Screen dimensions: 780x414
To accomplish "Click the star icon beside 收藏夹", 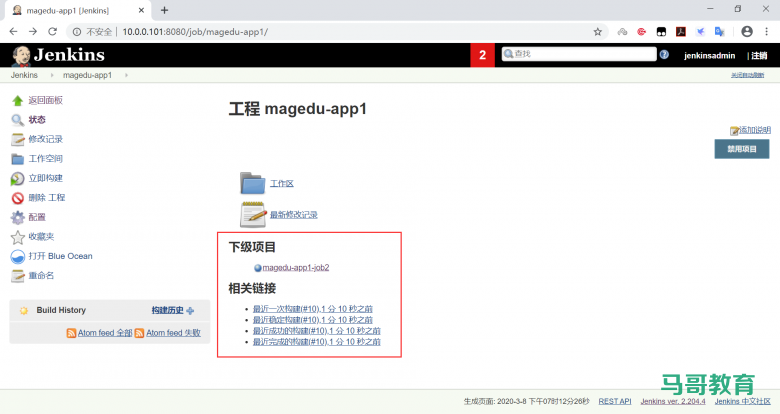I will tap(17, 237).
